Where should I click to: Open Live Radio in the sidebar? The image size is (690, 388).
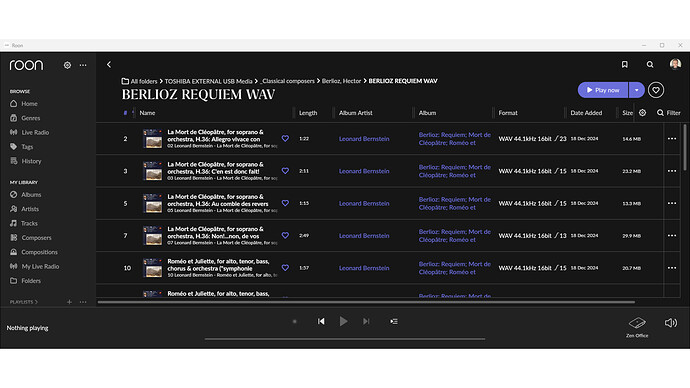(x=35, y=132)
